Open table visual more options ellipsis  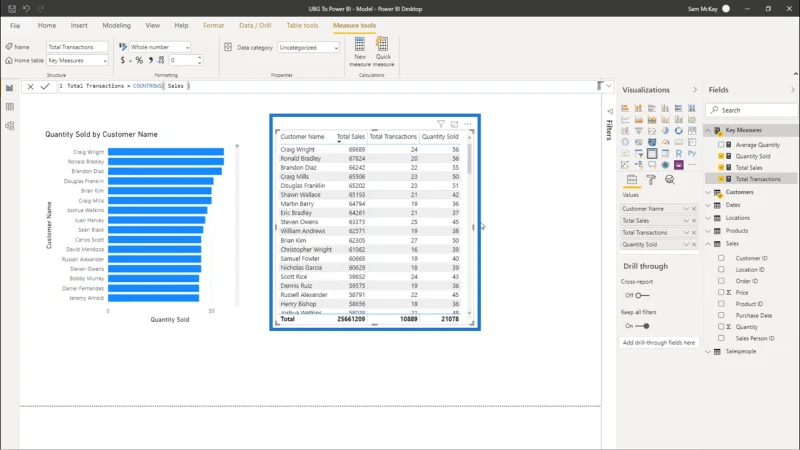coord(467,124)
